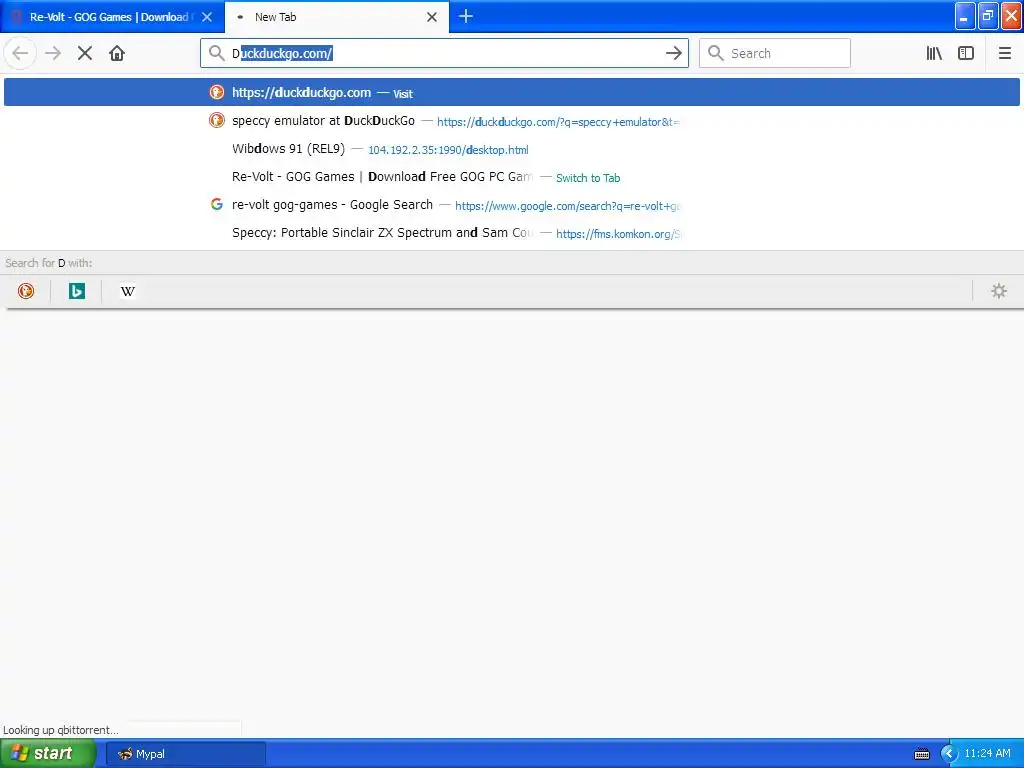The image size is (1024, 768).
Task: Click the on-screen keyboard tray icon
Action: [921, 754]
